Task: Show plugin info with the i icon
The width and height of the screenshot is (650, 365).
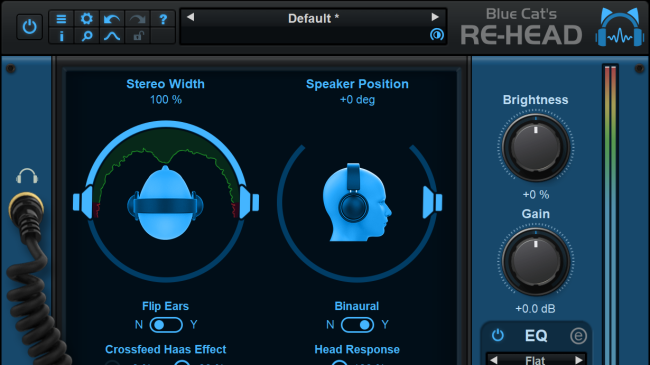Action: (x=61, y=36)
